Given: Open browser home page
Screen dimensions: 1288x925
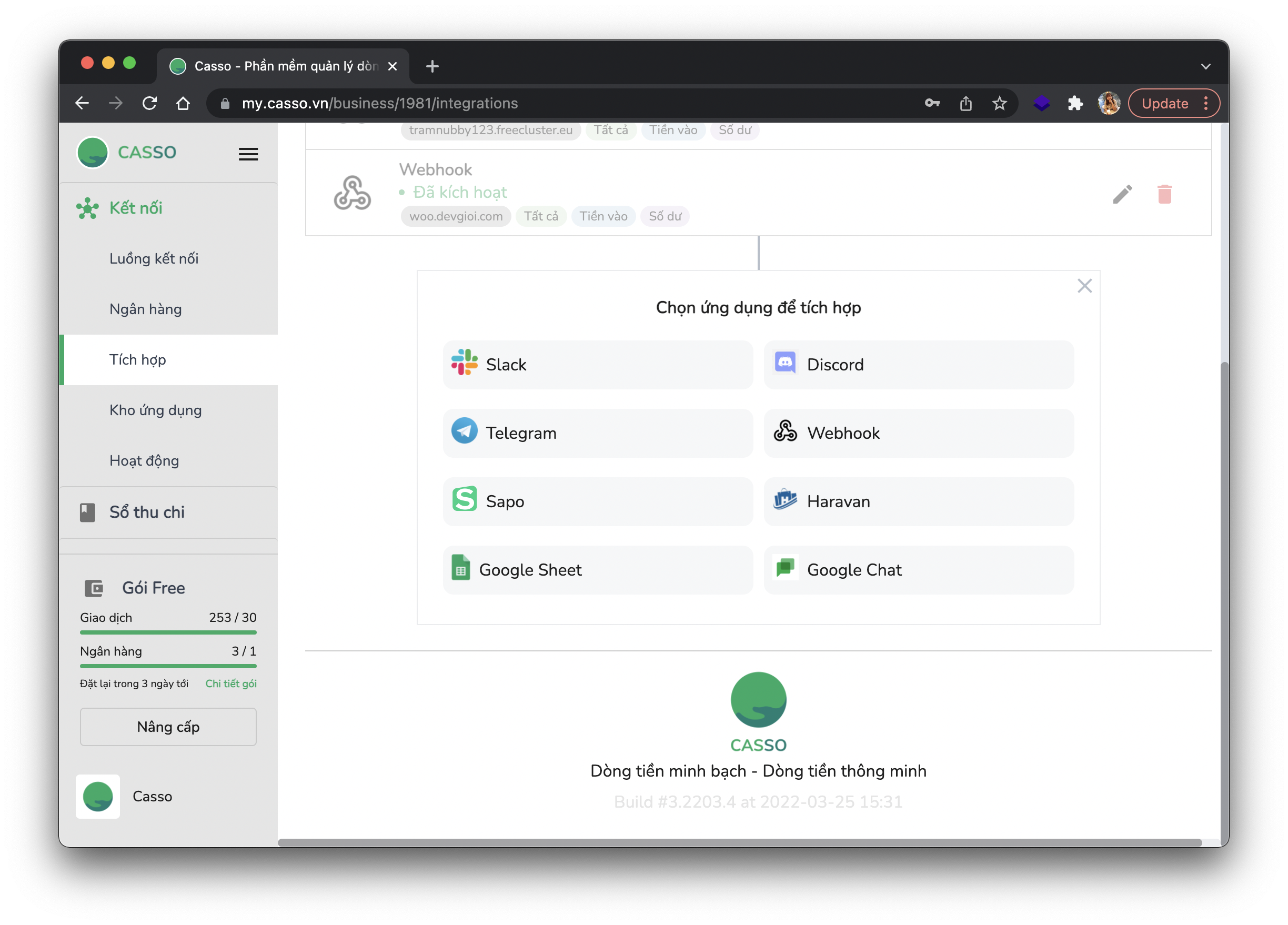Looking at the screenshot, I should coord(183,103).
